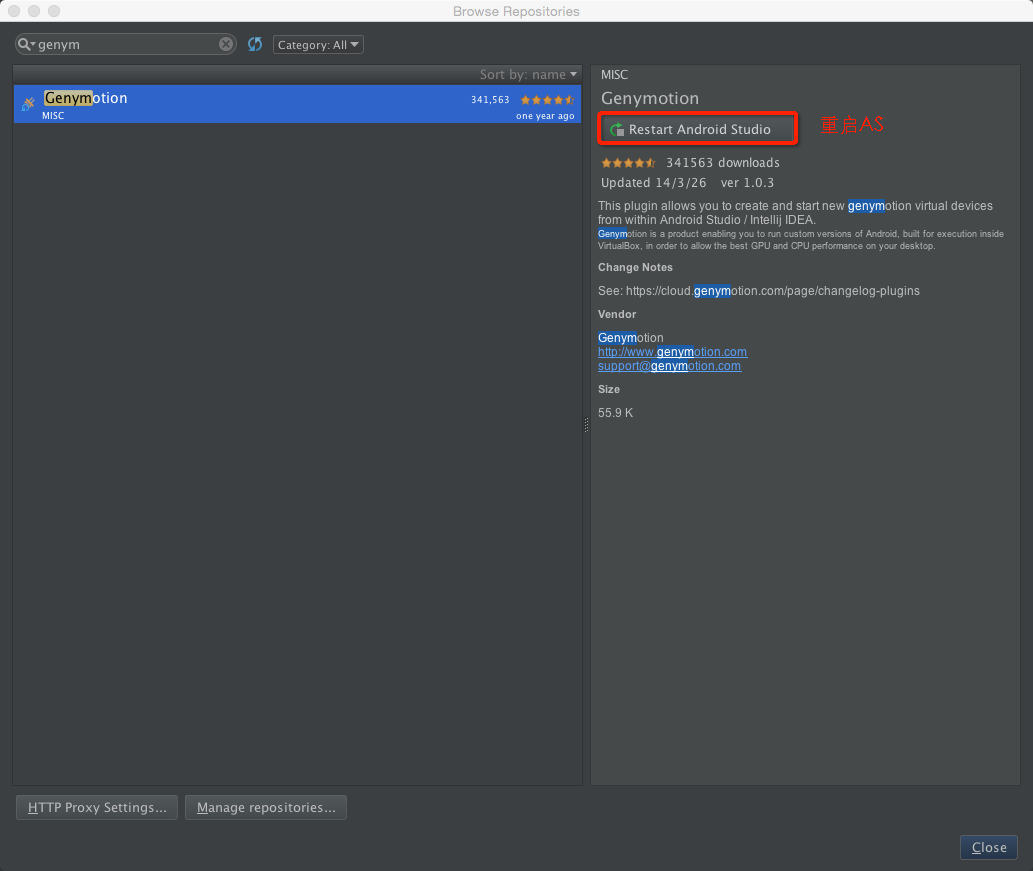Click the 'one year ago' text

[x=545, y=116]
